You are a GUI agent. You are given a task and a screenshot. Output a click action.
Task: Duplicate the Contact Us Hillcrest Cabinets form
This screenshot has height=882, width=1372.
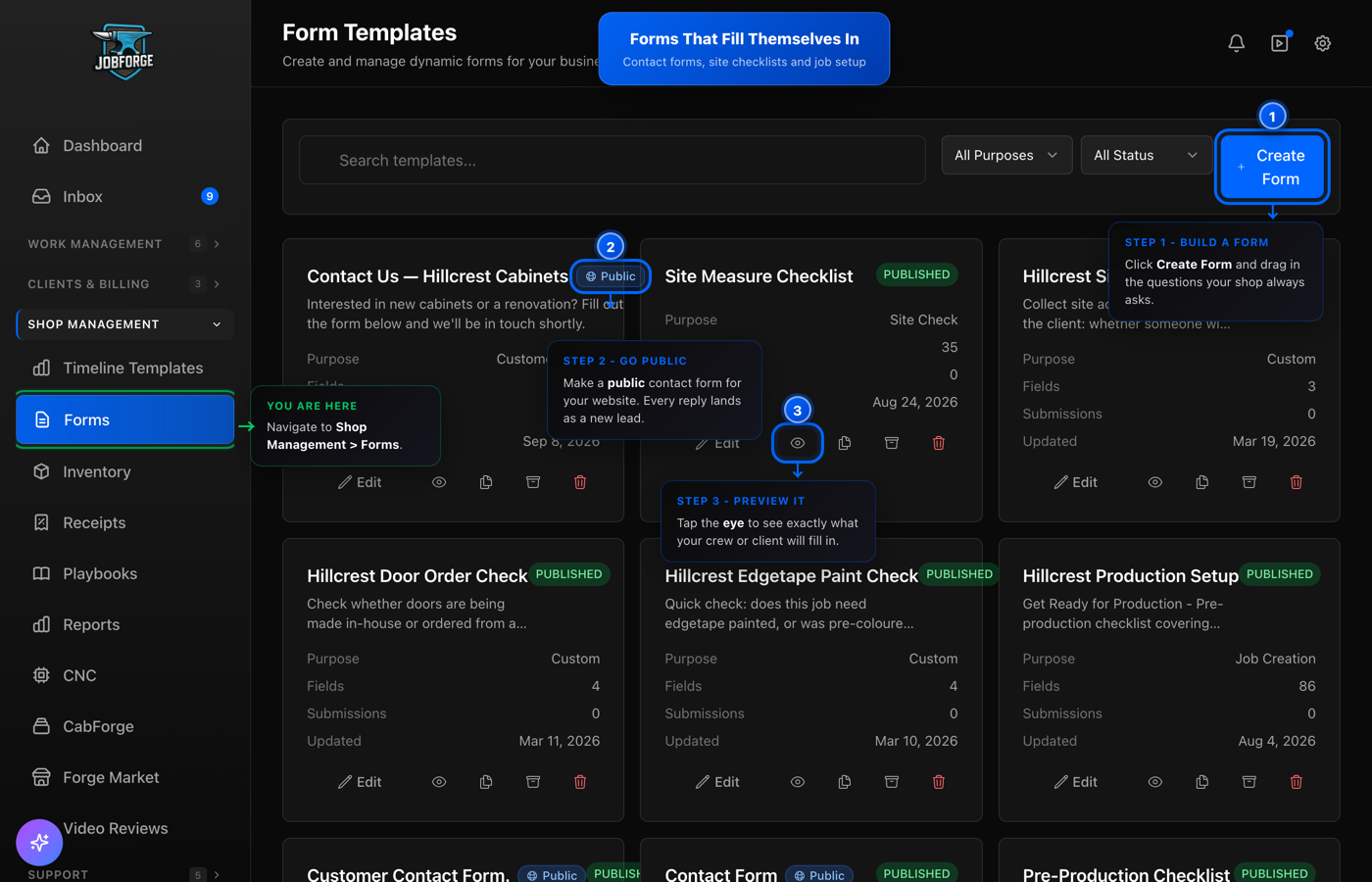pyautogui.click(x=486, y=482)
